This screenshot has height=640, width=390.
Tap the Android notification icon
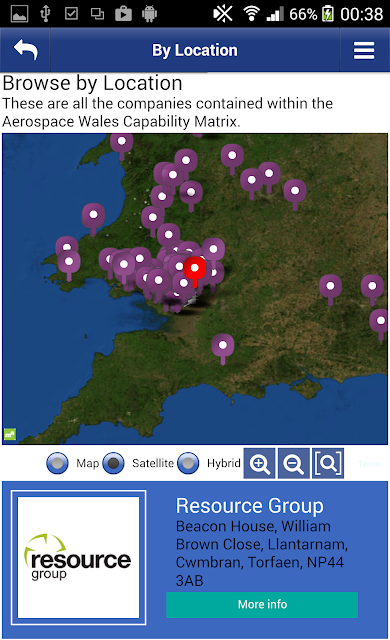tap(149, 14)
